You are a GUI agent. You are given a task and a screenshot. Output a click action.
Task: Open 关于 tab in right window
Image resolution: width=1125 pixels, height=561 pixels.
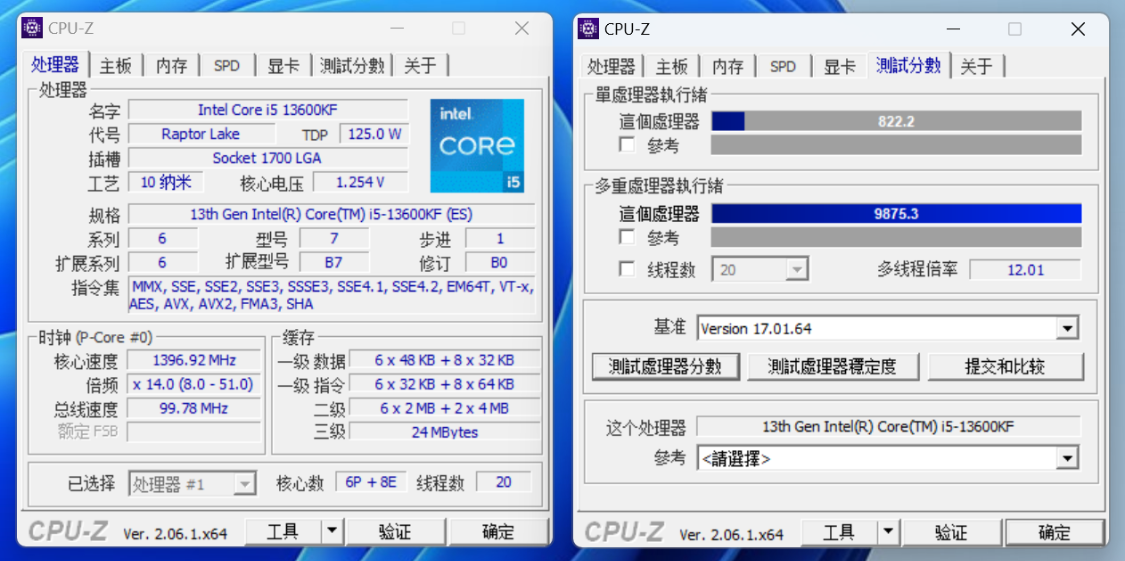coord(976,66)
